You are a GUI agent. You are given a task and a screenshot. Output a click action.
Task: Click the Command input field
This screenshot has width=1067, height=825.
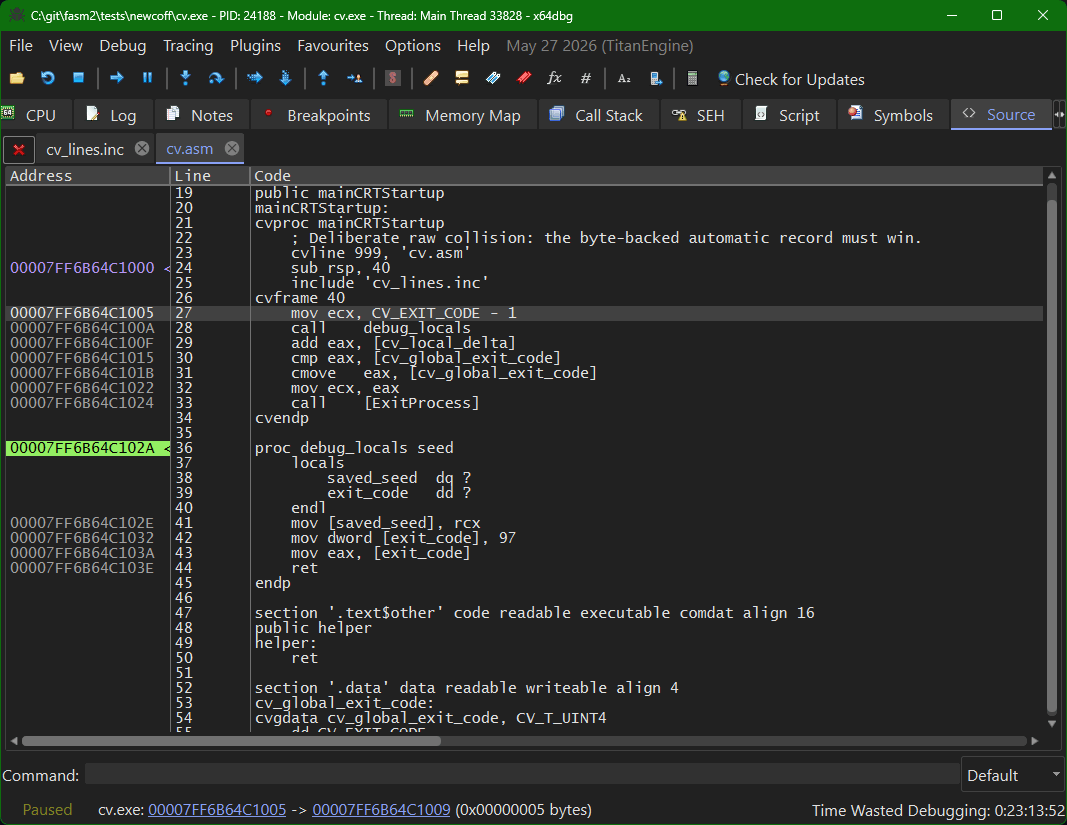[521, 775]
